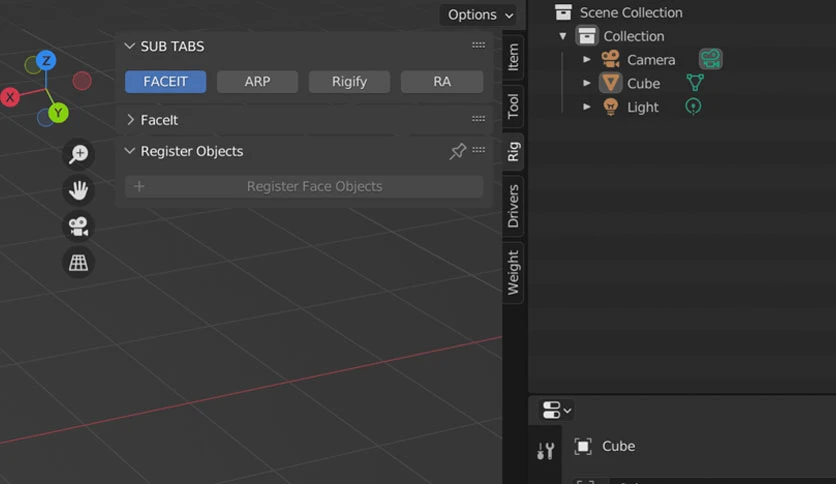Click the Light data icon in outliner
This screenshot has width=836, height=484.
(693, 107)
